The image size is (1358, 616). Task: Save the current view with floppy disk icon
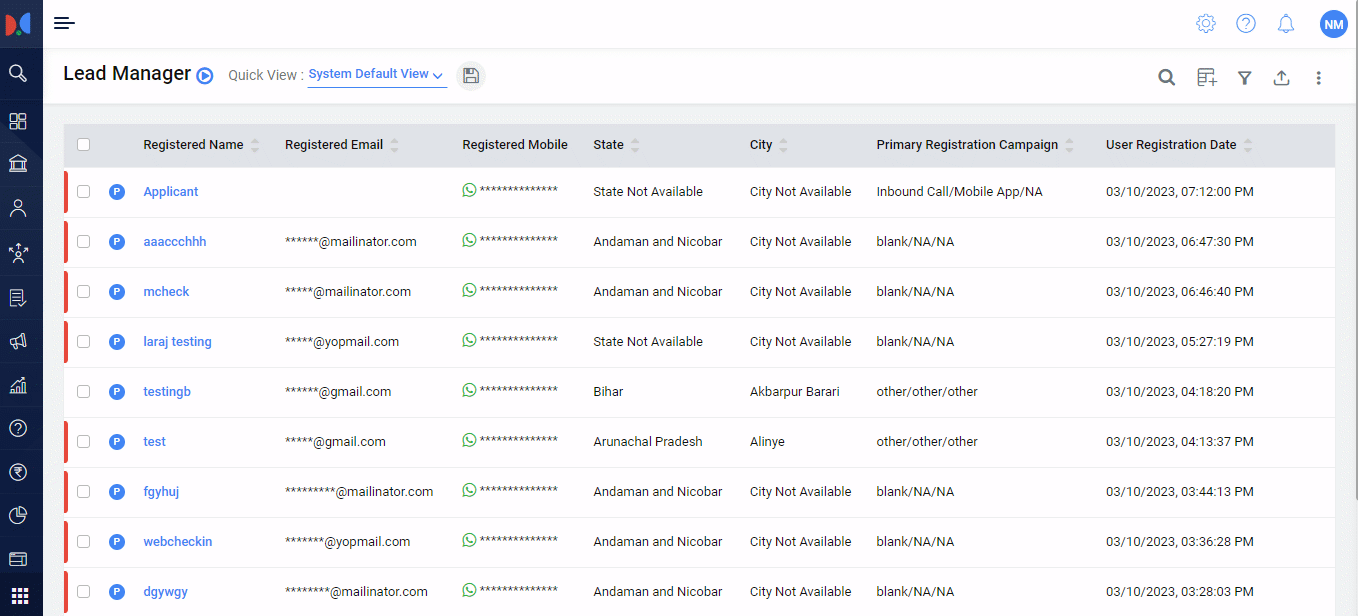[471, 76]
